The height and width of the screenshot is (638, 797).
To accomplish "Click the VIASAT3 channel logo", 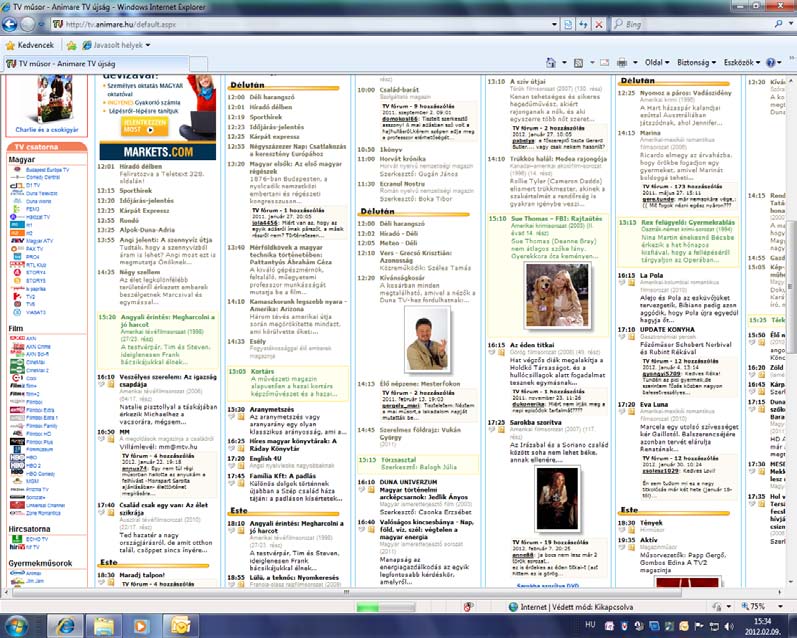I will point(17,312).
